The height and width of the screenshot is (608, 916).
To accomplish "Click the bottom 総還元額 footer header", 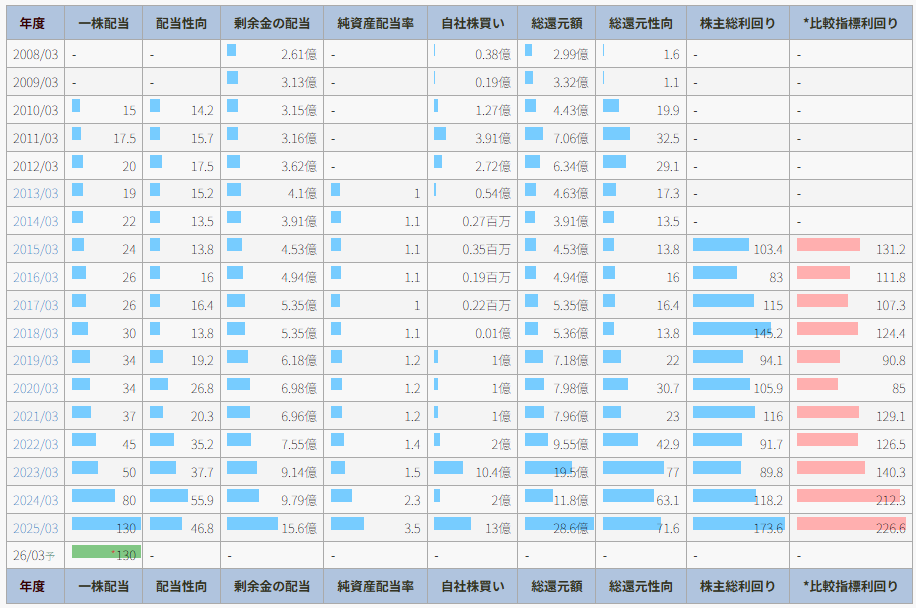I will (557, 586).
